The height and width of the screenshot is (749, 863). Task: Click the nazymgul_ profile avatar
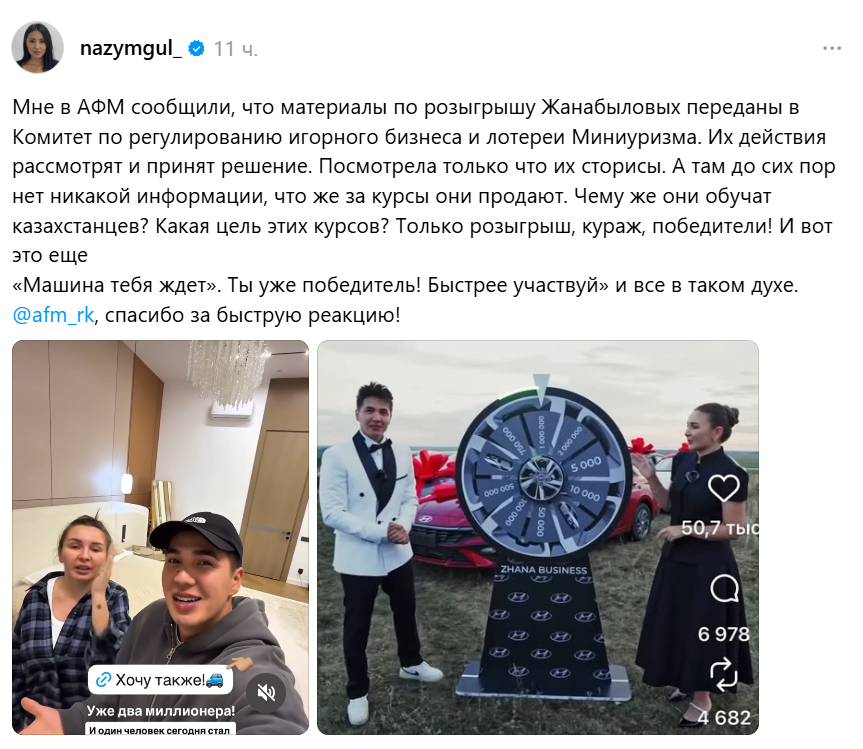tap(37, 47)
